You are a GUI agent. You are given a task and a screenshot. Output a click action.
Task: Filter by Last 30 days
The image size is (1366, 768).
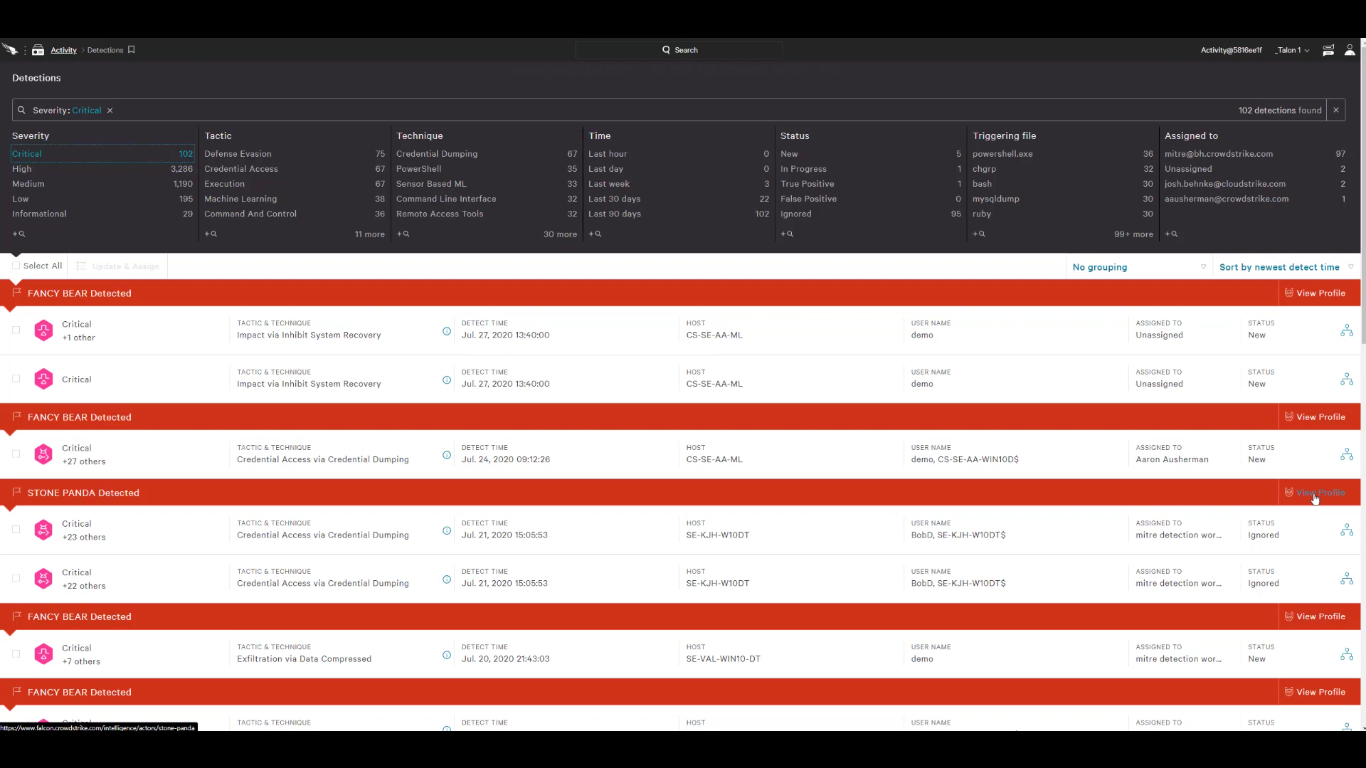pos(678,199)
